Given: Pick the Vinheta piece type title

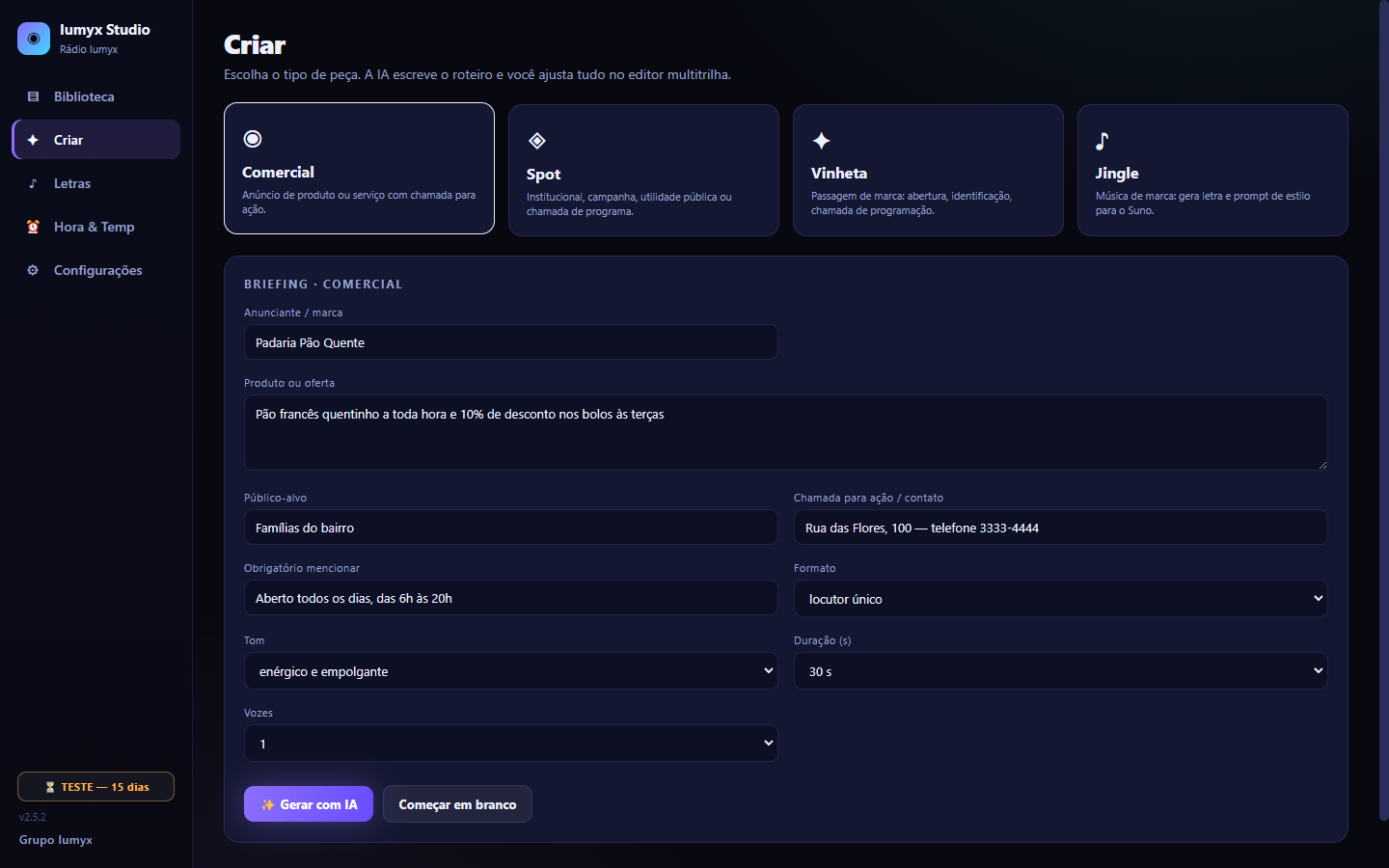Looking at the screenshot, I should 839,174.
